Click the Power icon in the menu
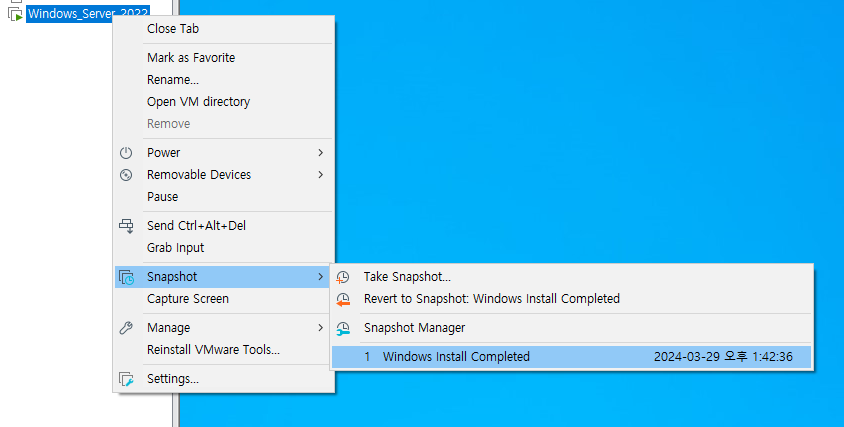The image size is (844, 427). 126,153
